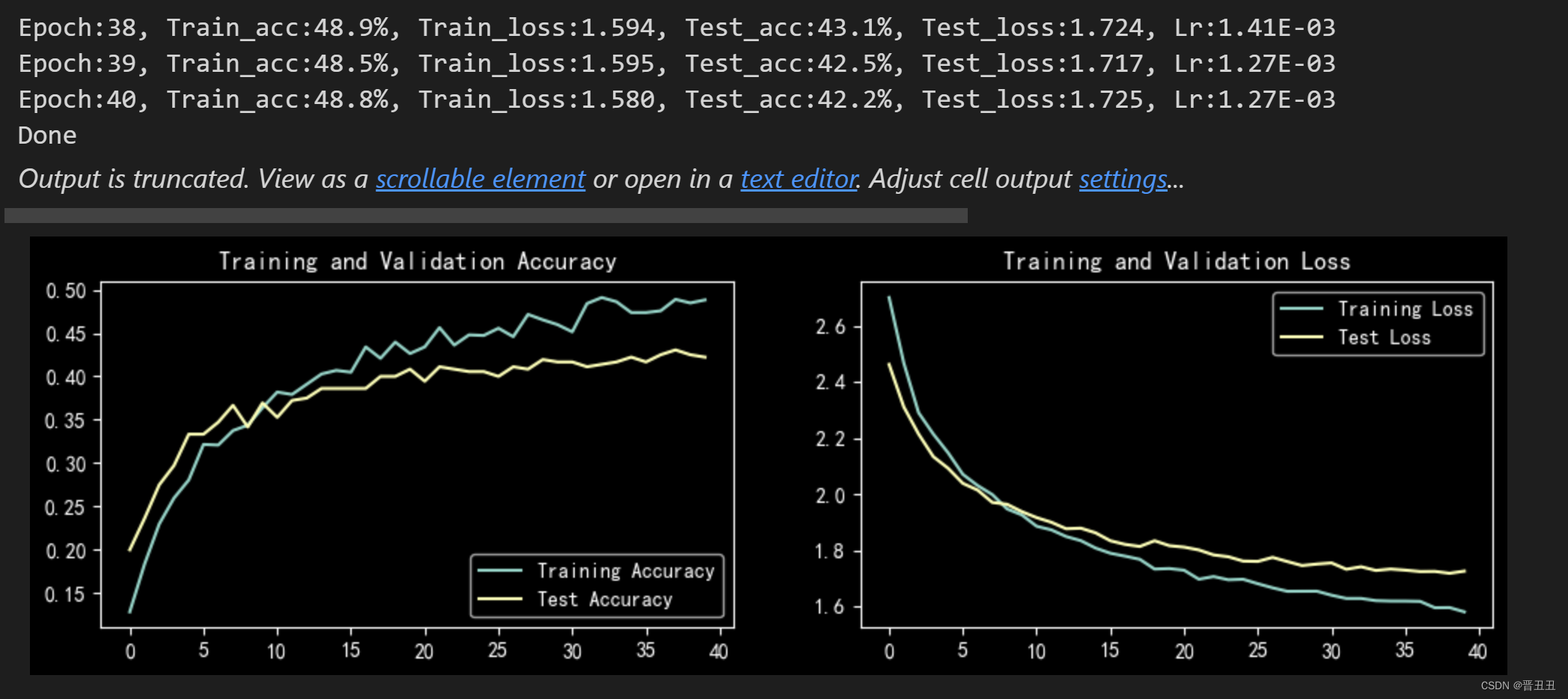
Task: Open output in text editor link
Action: coord(799,179)
